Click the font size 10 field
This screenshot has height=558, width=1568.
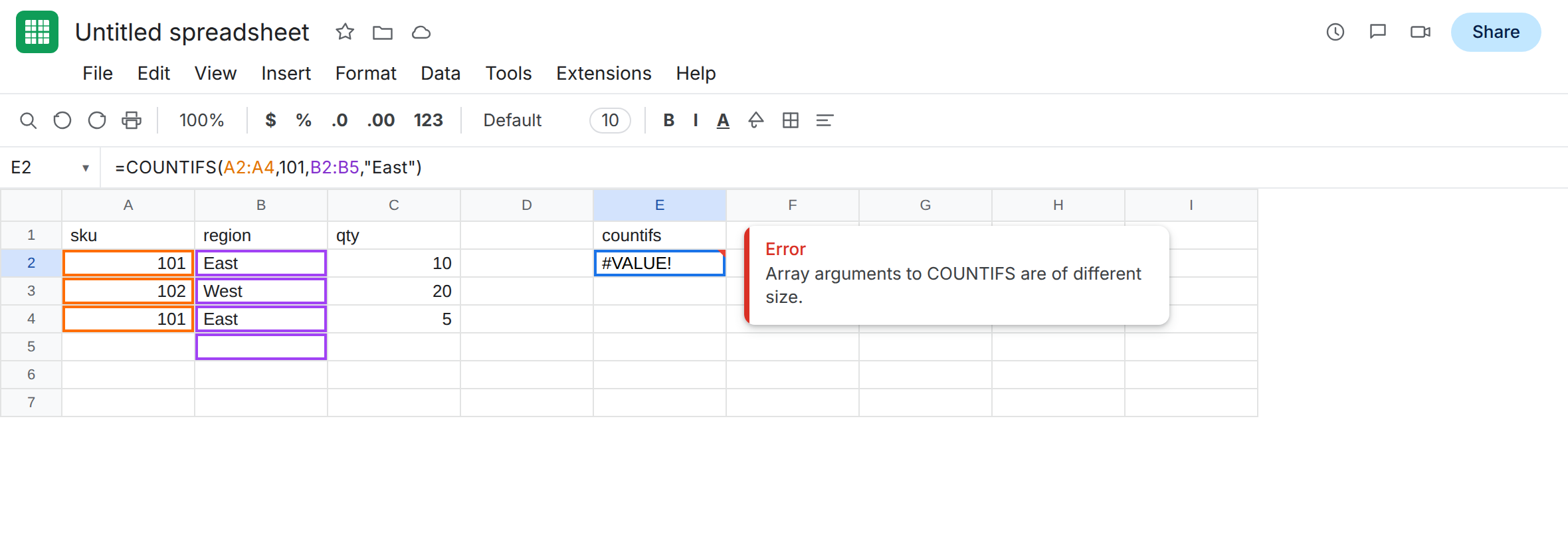point(610,120)
